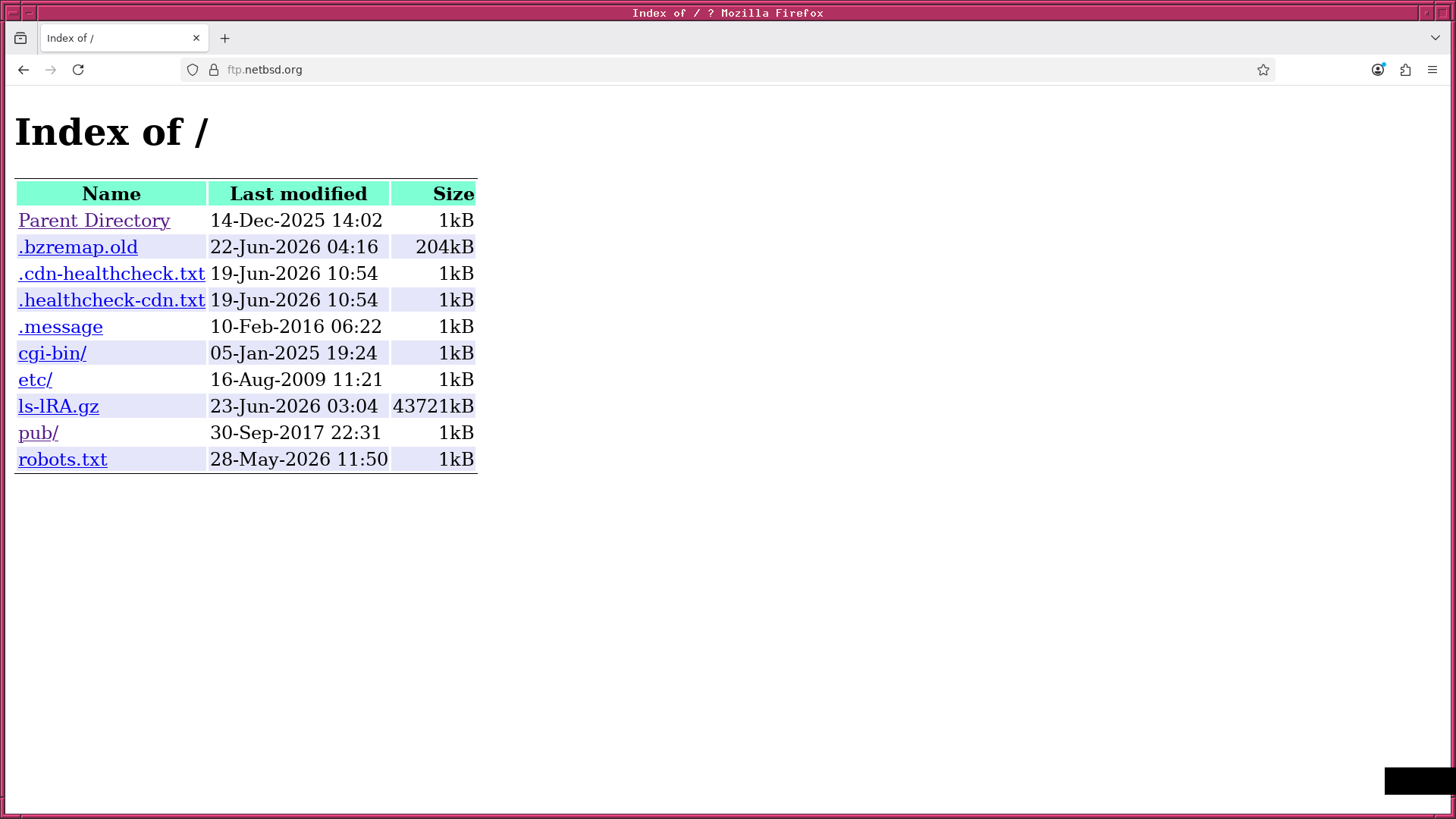Image resolution: width=1456 pixels, height=819 pixels.
Task: Open the .healthcheck-cdn.txt link
Action: point(111,300)
